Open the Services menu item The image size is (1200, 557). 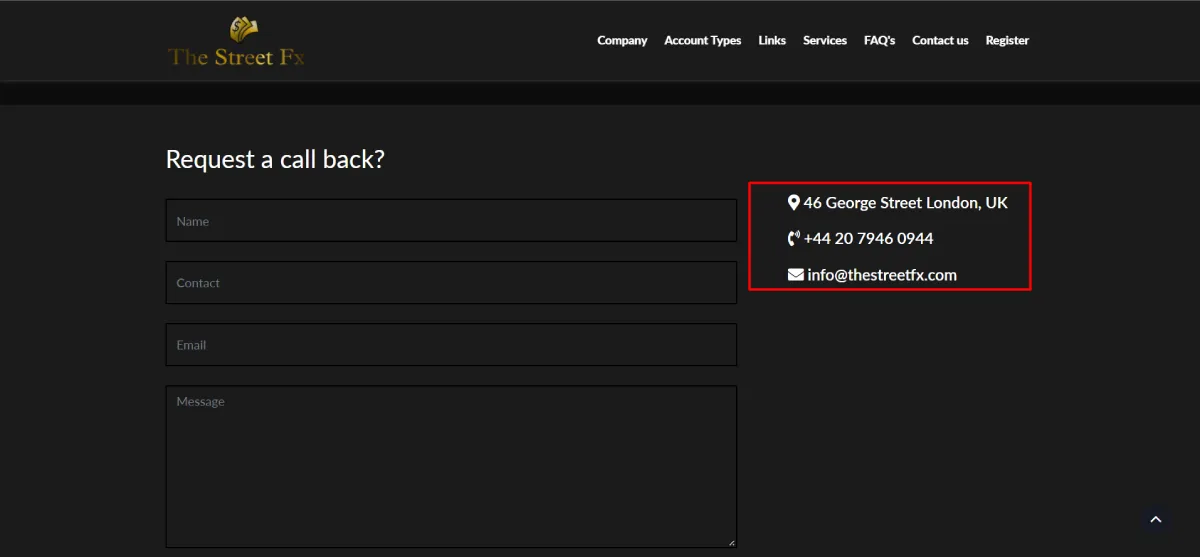[x=825, y=41]
